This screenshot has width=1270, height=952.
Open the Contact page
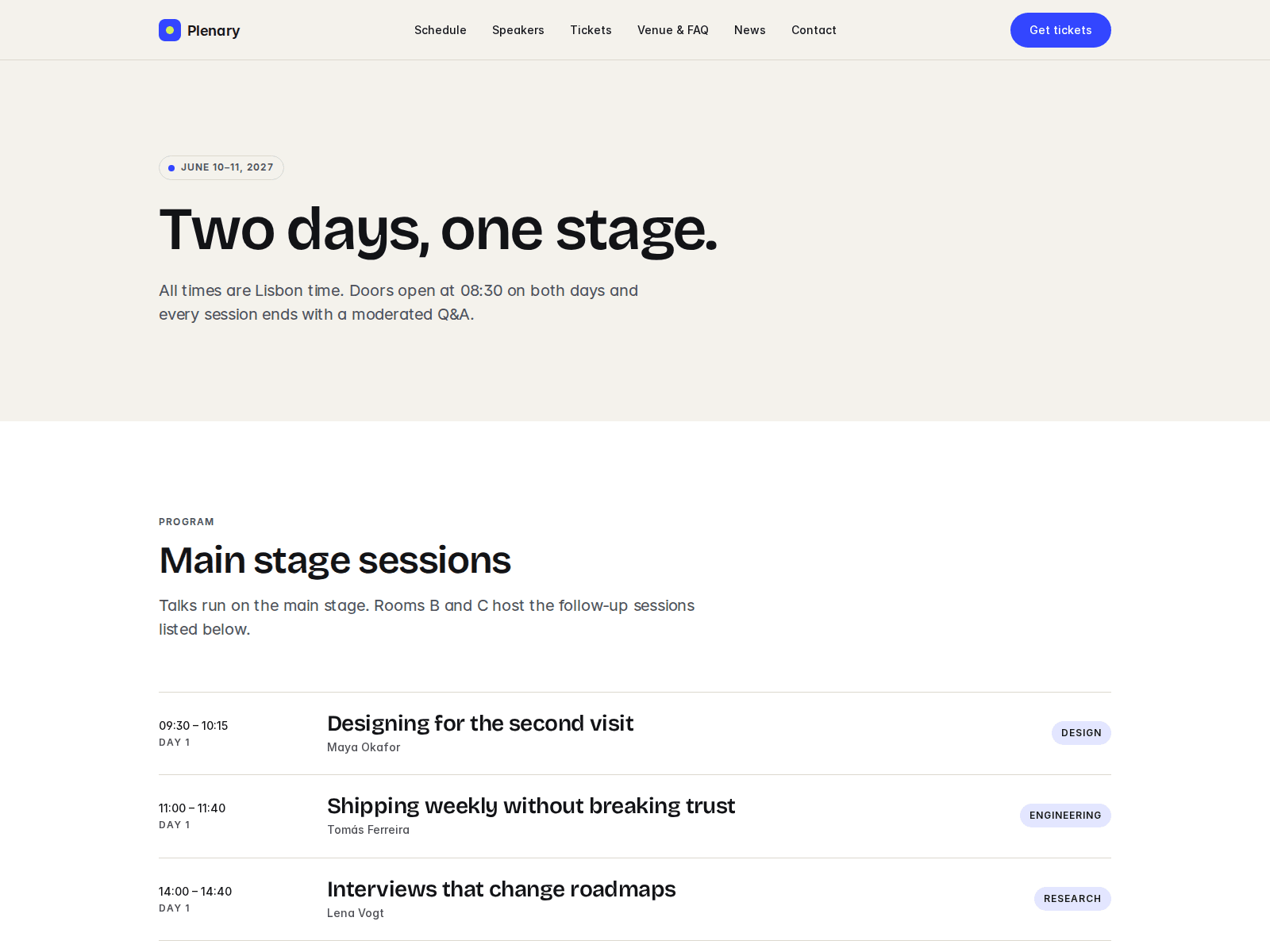pyautogui.click(x=814, y=30)
